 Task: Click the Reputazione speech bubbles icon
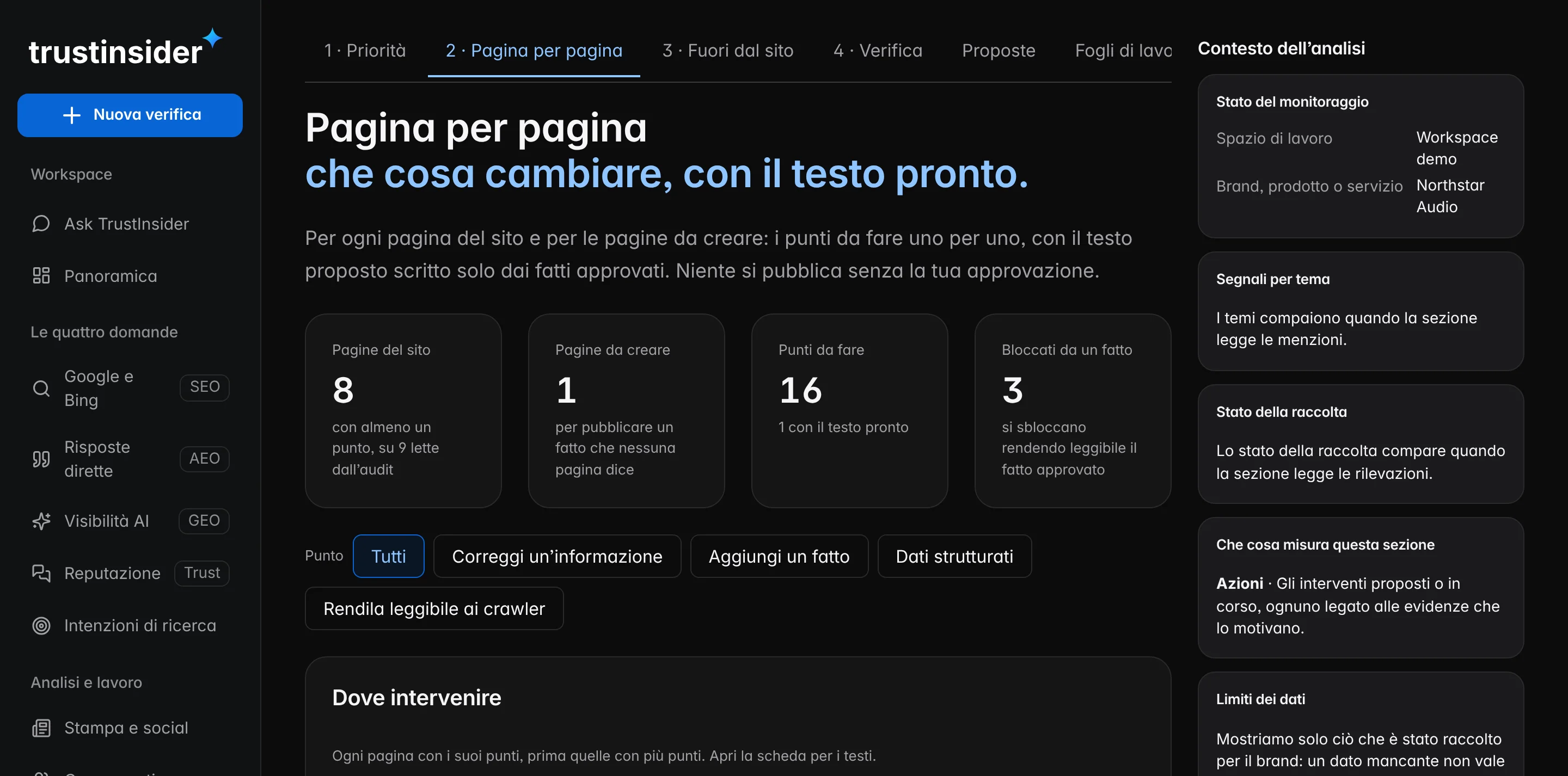[41, 574]
